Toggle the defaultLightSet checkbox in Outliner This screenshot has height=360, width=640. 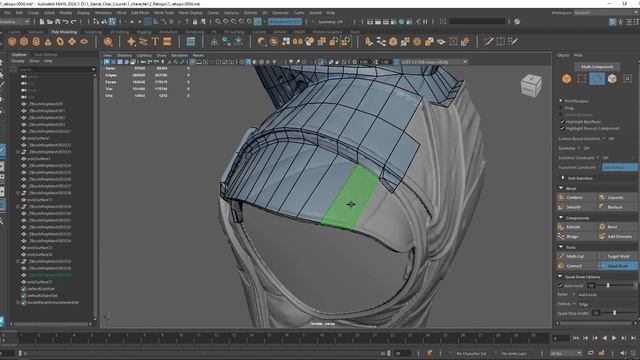point(24,289)
